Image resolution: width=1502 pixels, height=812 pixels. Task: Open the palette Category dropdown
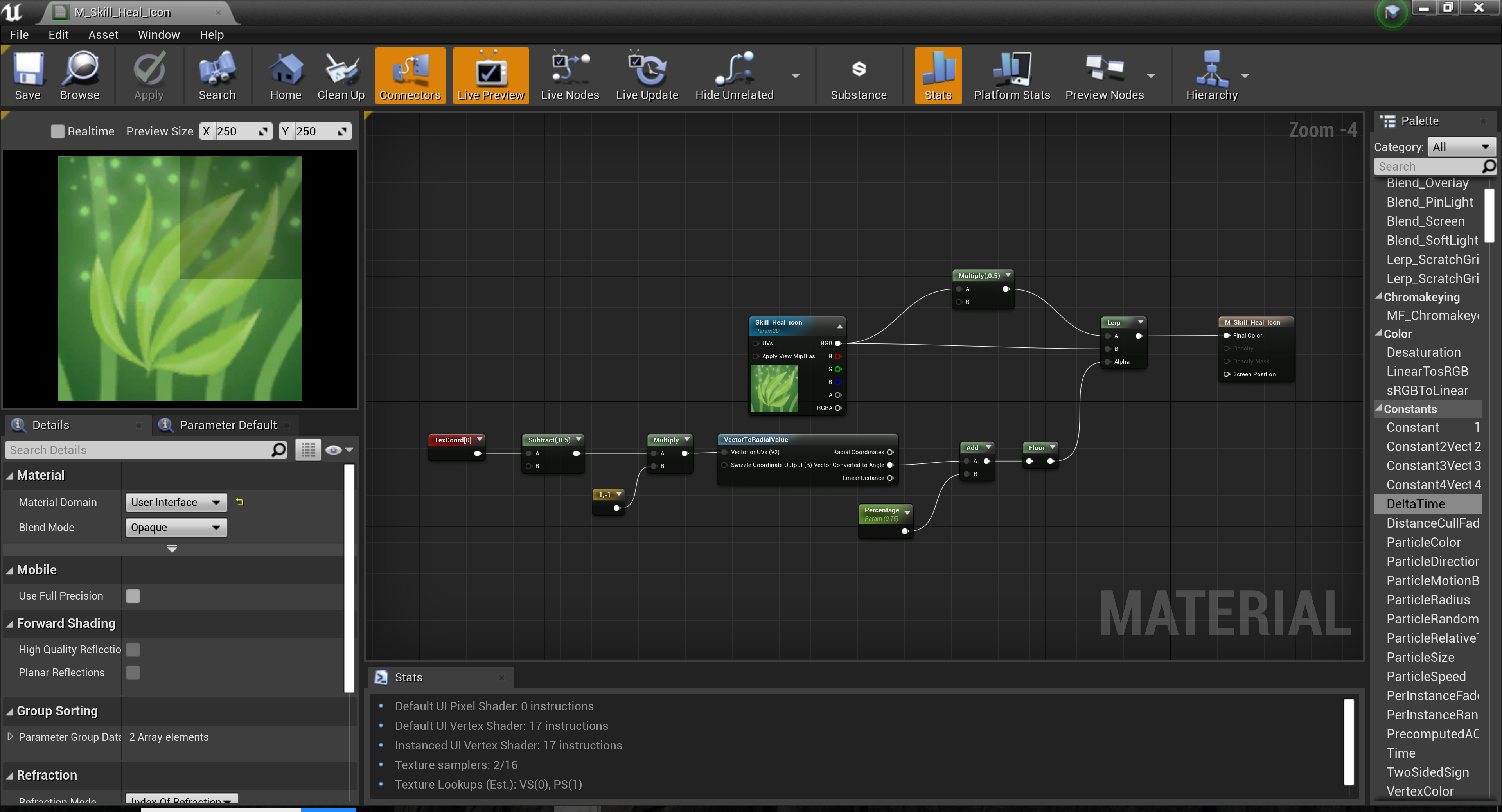coord(1460,147)
